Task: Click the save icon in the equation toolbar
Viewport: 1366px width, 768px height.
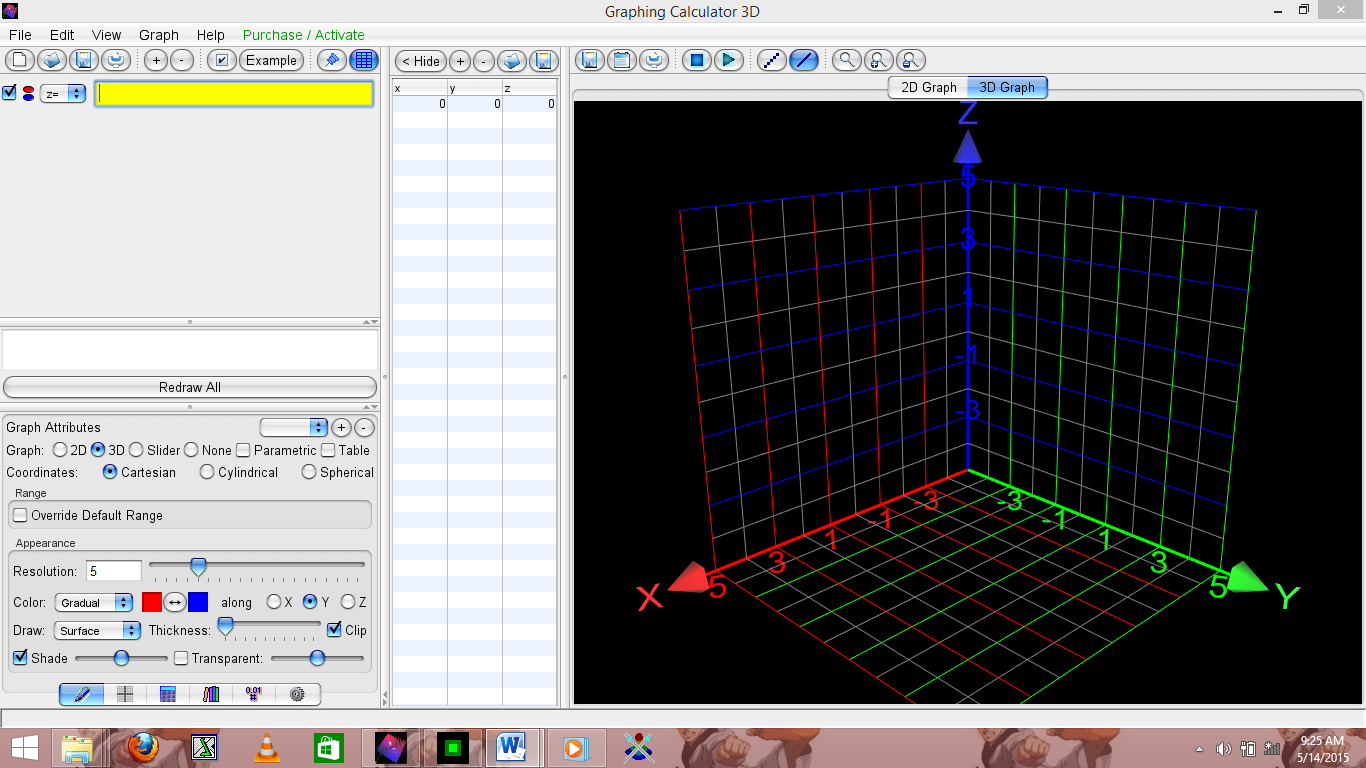Action: pos(84,60)
